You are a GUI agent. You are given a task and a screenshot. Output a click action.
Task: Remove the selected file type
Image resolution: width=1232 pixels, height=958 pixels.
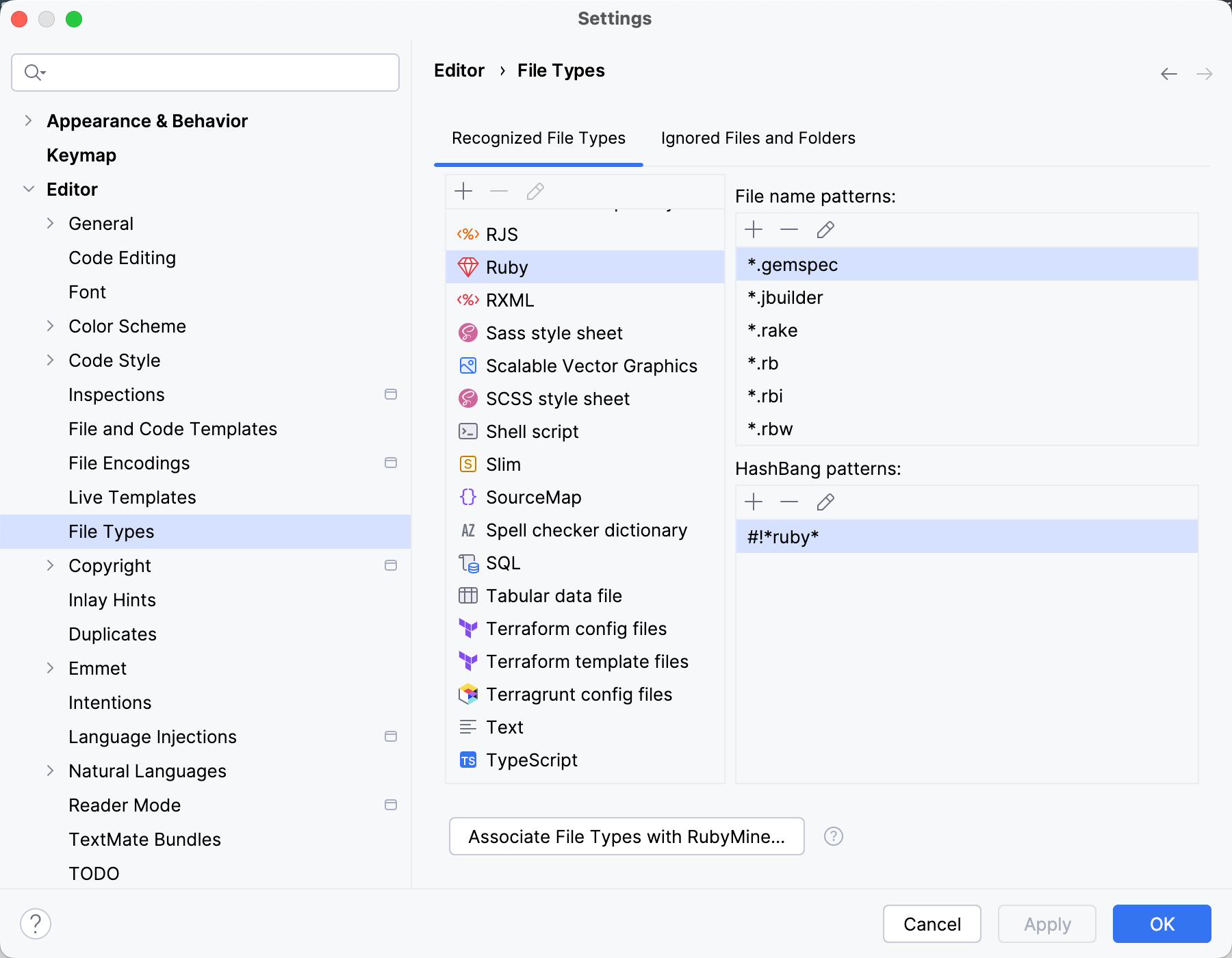[499, 192]
